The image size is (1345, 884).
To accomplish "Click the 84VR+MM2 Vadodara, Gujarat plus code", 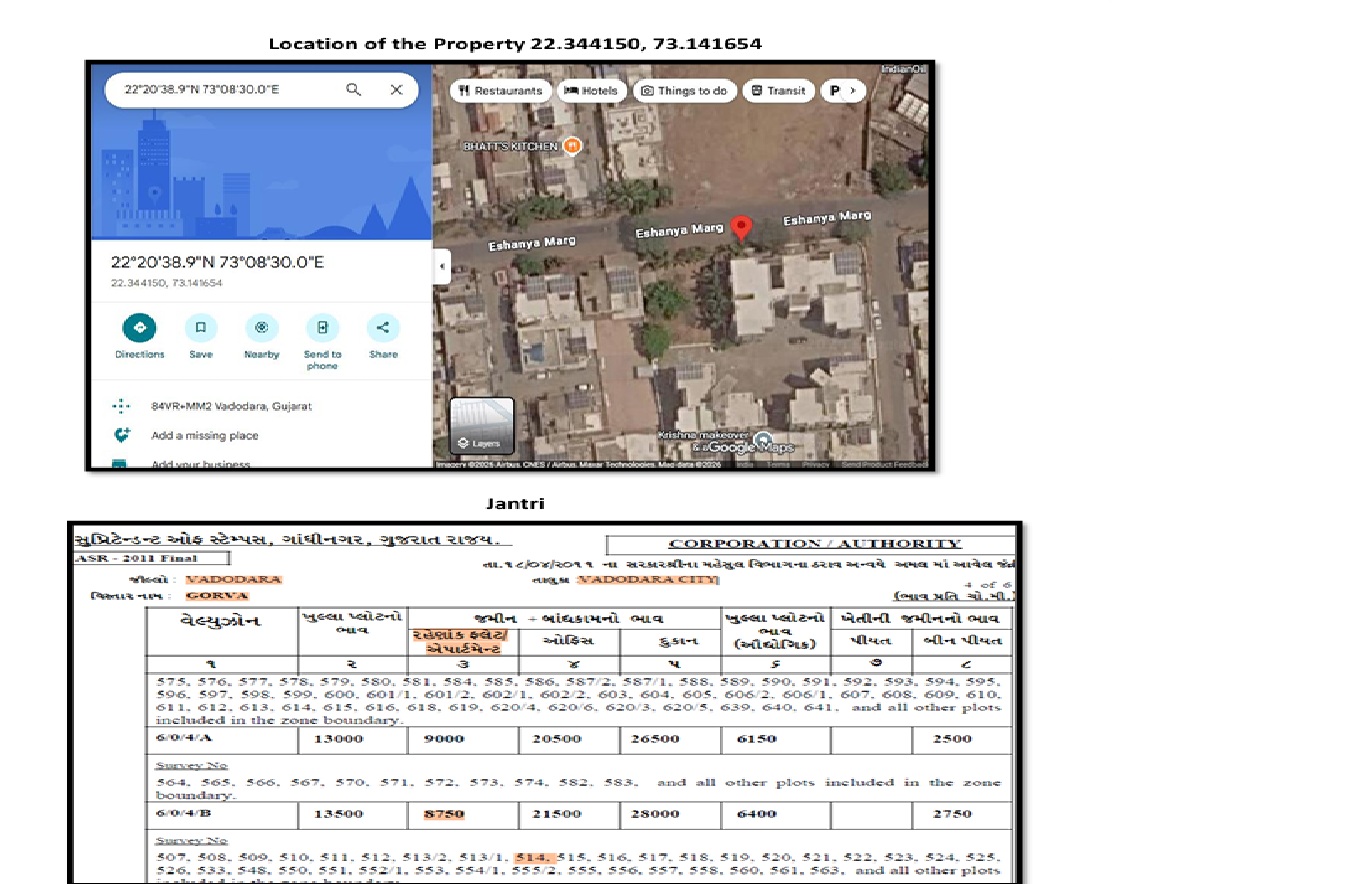I will pos(231,407).
